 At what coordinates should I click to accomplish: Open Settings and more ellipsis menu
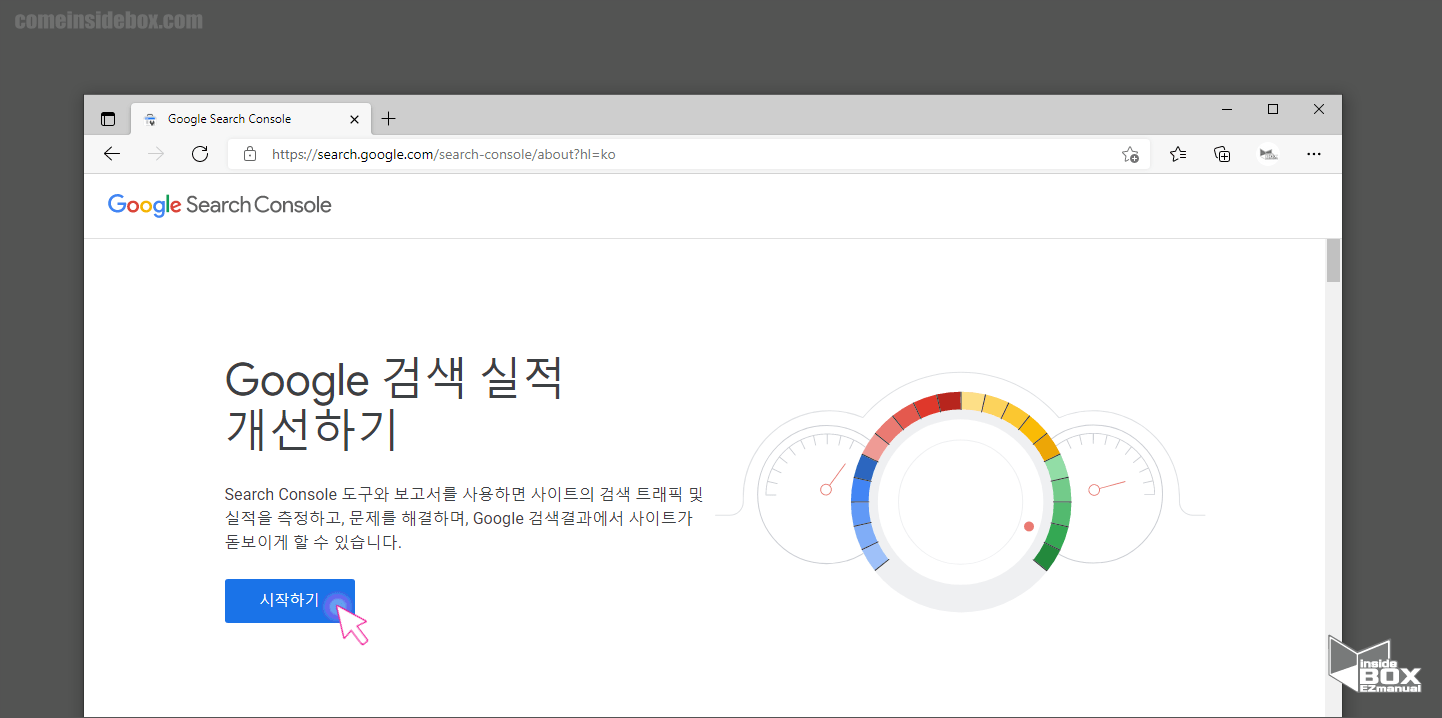tap(1314, 154)
